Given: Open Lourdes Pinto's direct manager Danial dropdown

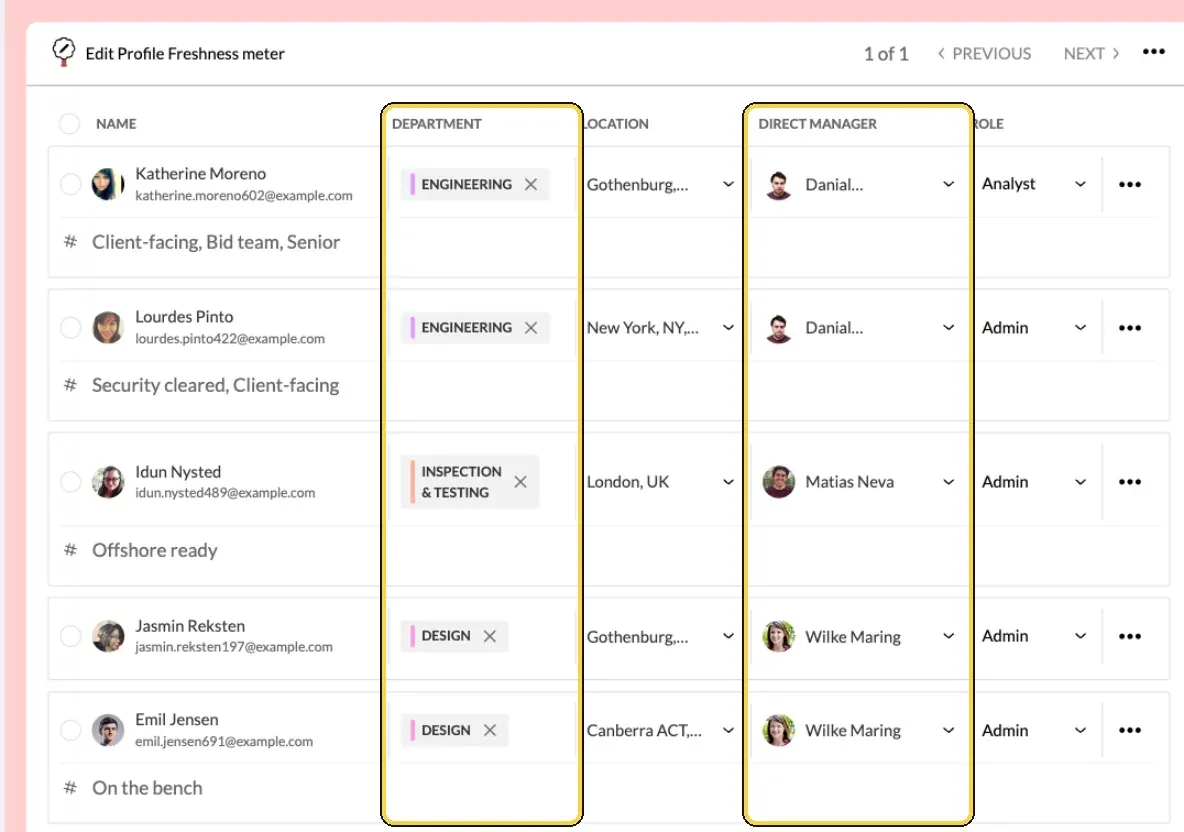Looking at the screenshot, I should (948, 328).
